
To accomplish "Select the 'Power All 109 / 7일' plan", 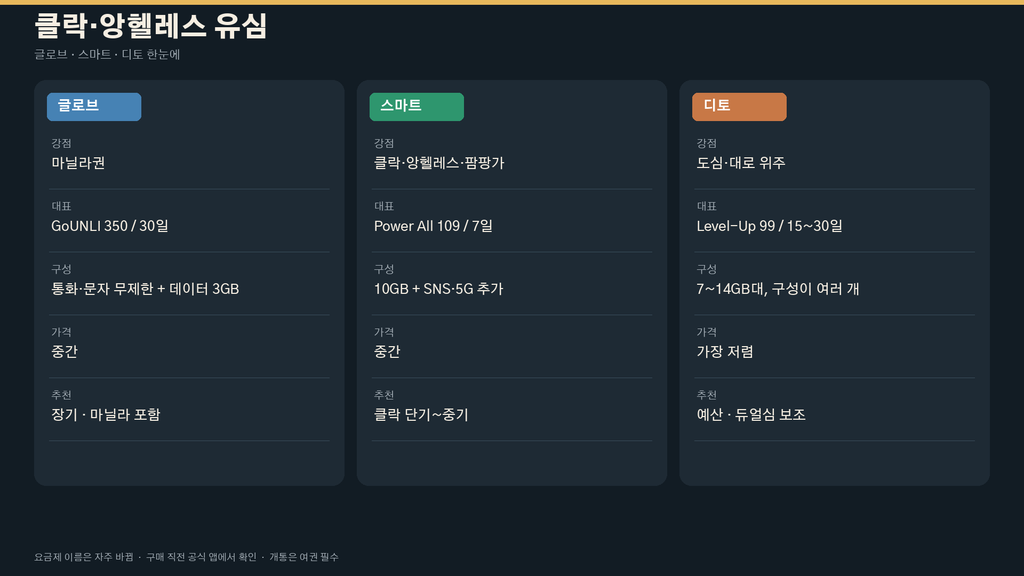I will point(433,226).
